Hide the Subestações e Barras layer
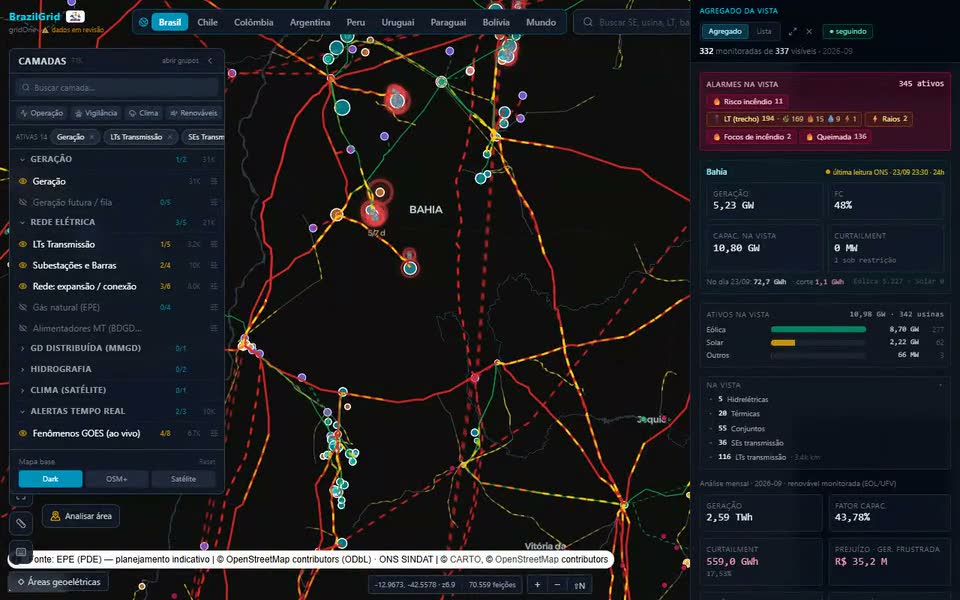Viewport: 960px width, 600px height. click(23, 265)
